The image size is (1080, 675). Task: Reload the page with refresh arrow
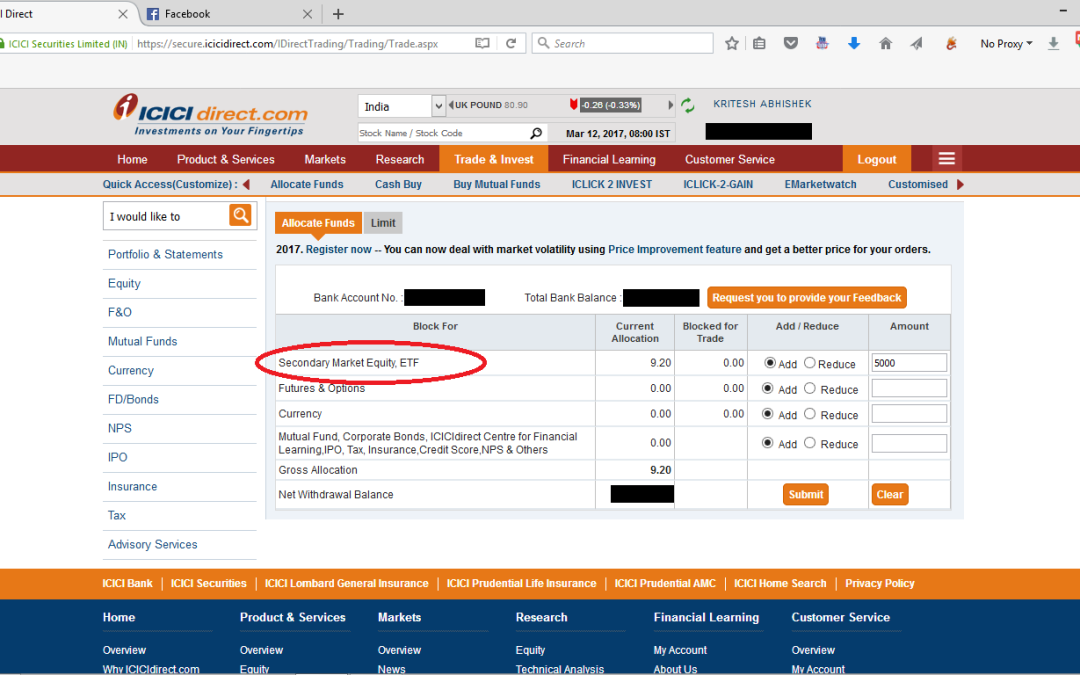[x=511, y=43]
